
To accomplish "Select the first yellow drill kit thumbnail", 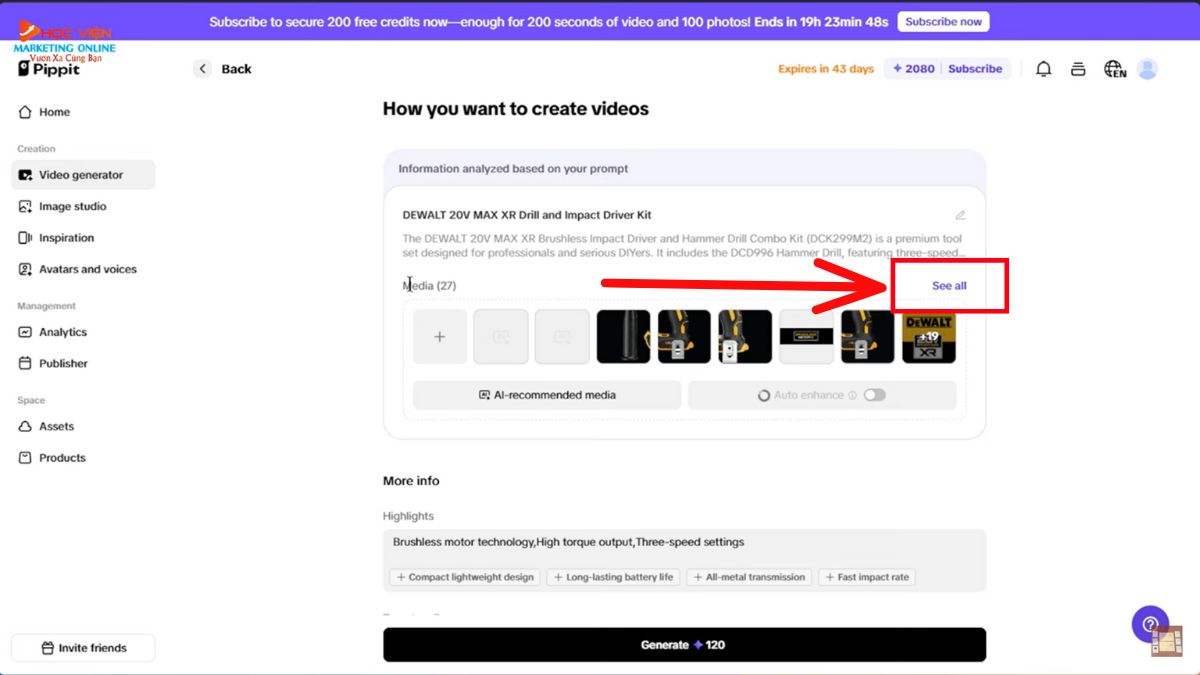I will [685, 337].
